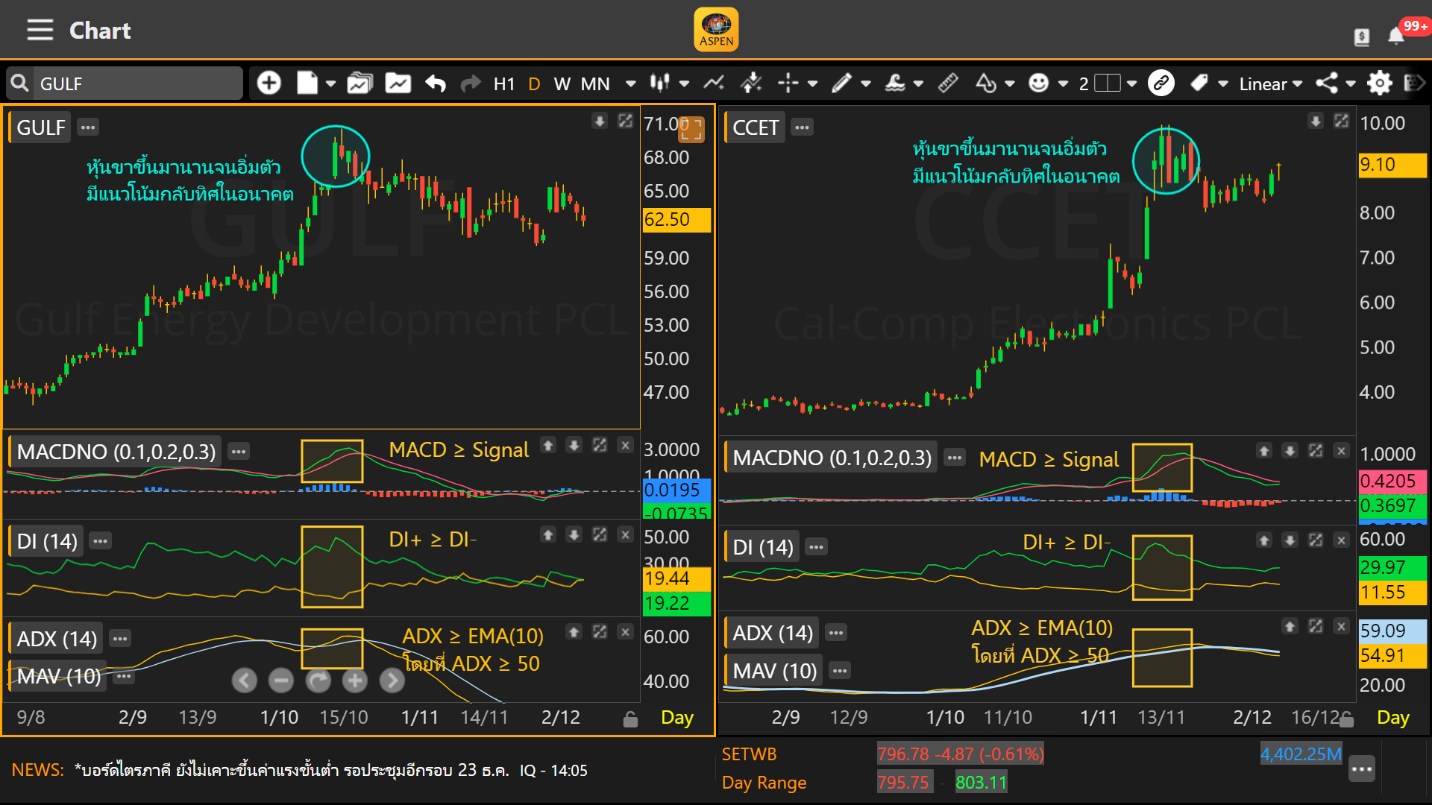The image size is (1432, 805).
Task: Open CCET chart options ellipsis
Action: coord(801,127)
